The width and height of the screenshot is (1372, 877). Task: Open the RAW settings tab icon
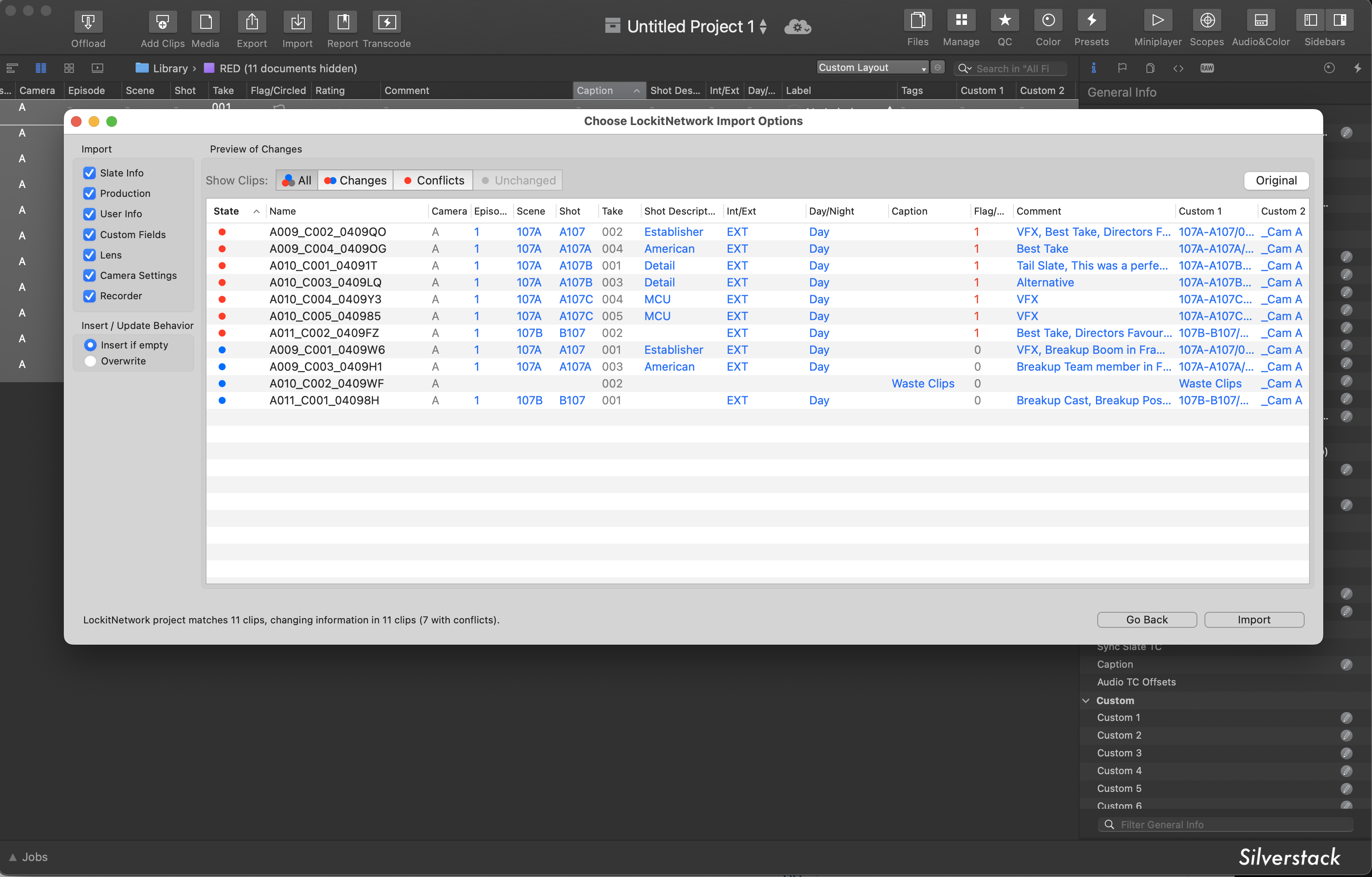tap(1207, 68)
